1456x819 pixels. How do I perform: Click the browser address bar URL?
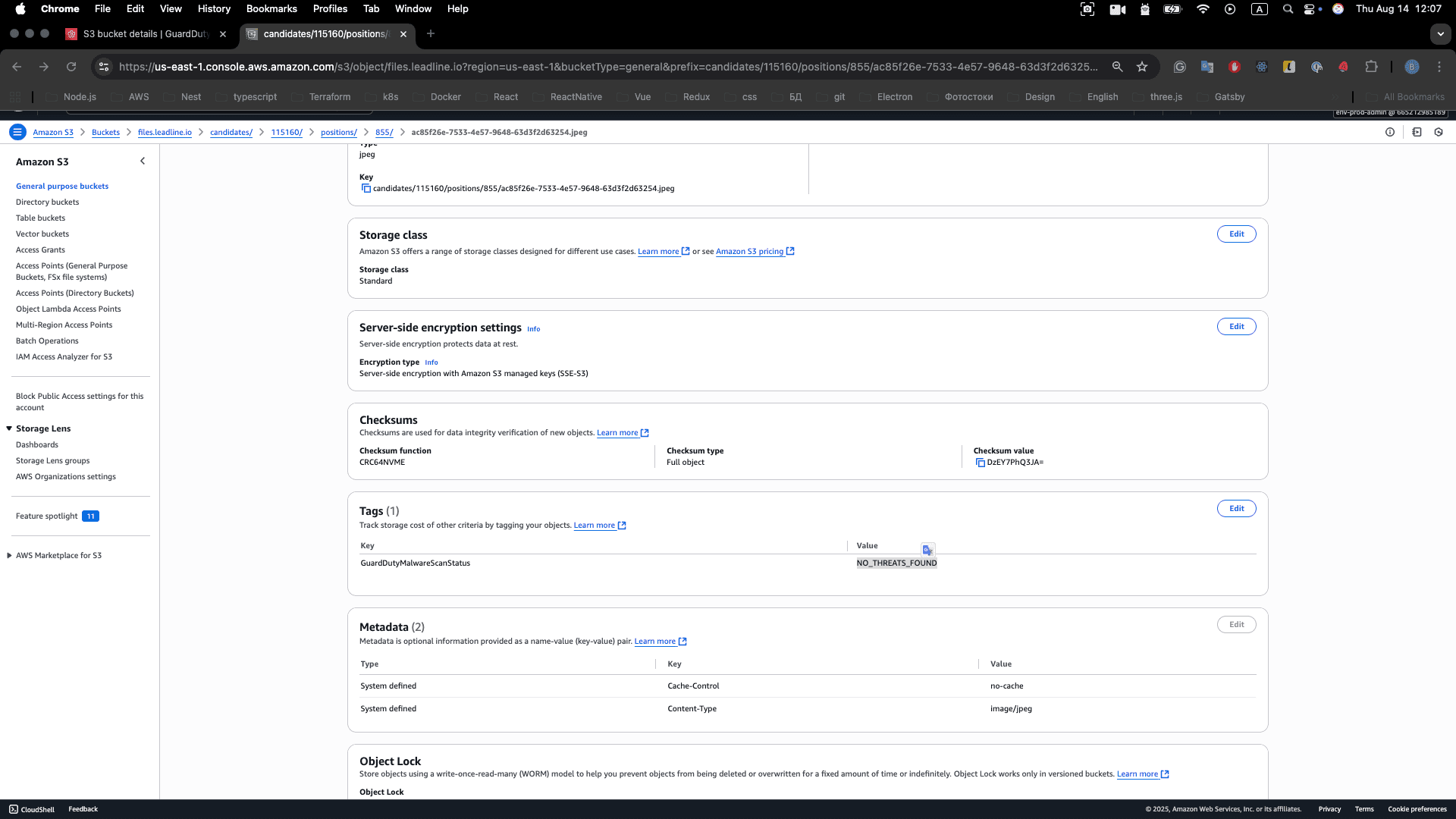607,67
